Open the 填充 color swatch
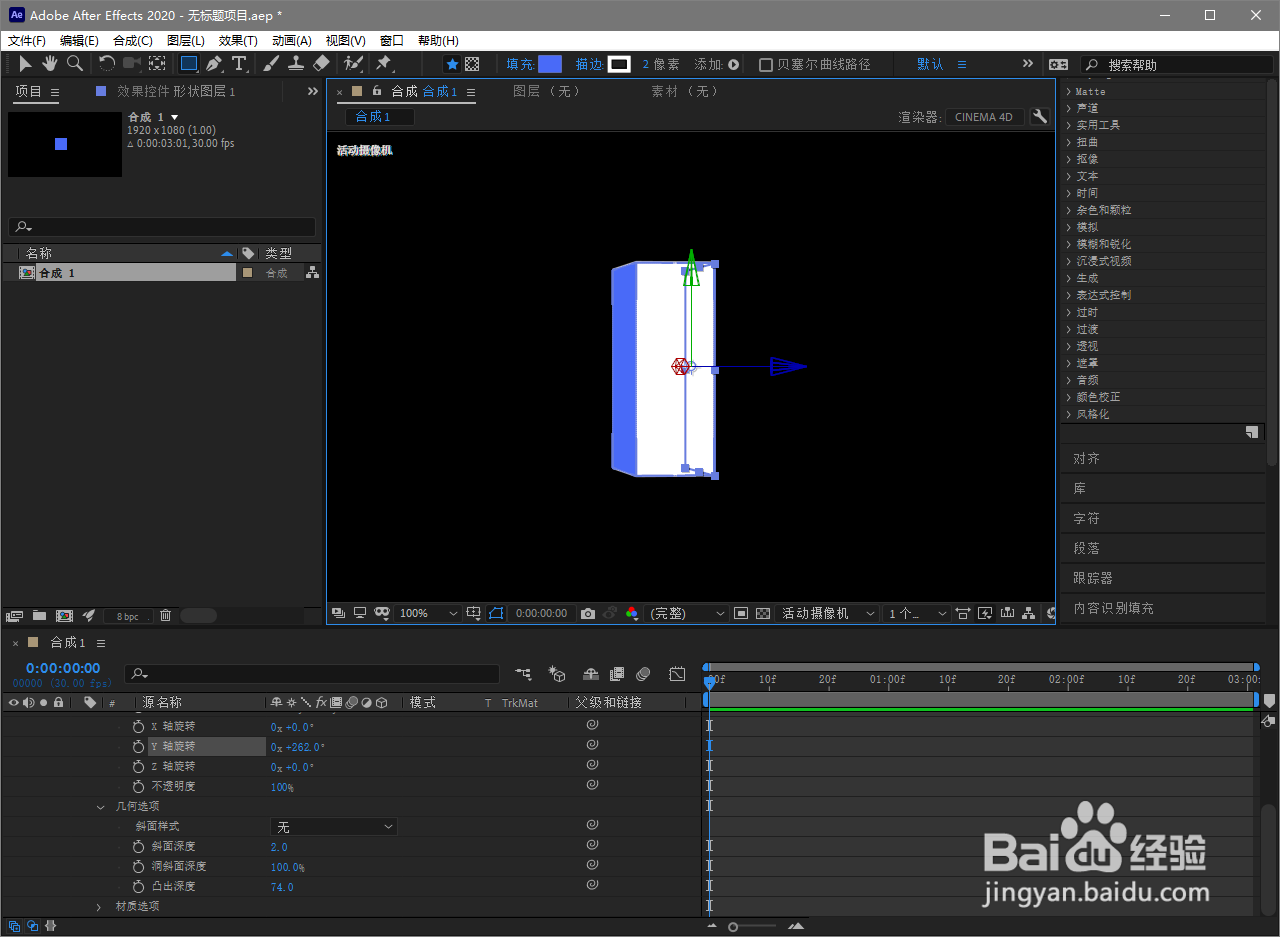This screenshot has width=1280, height=937. 551,64
